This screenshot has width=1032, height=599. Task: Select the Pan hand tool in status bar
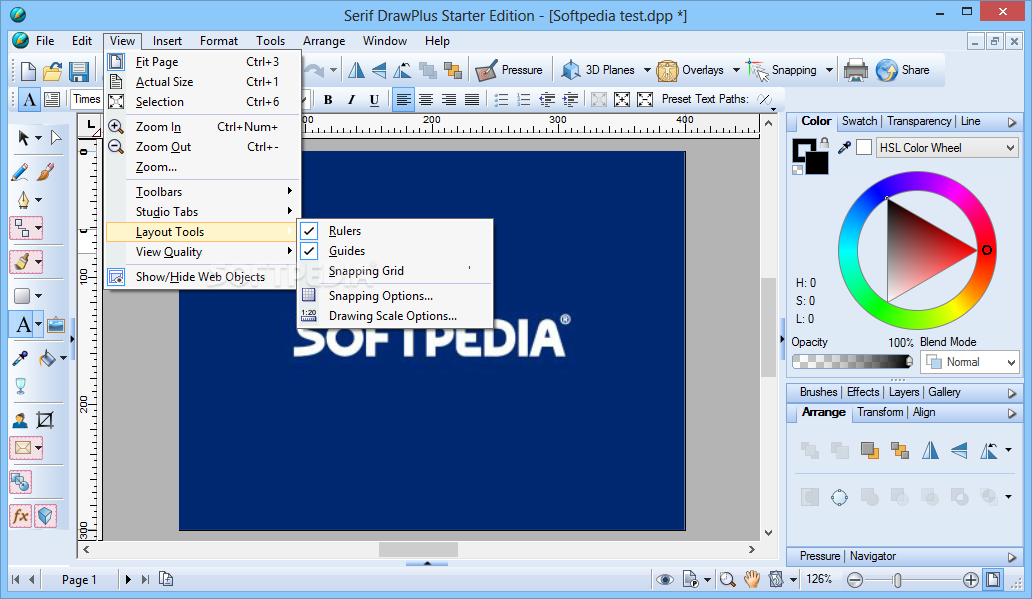tap(752, 579)
